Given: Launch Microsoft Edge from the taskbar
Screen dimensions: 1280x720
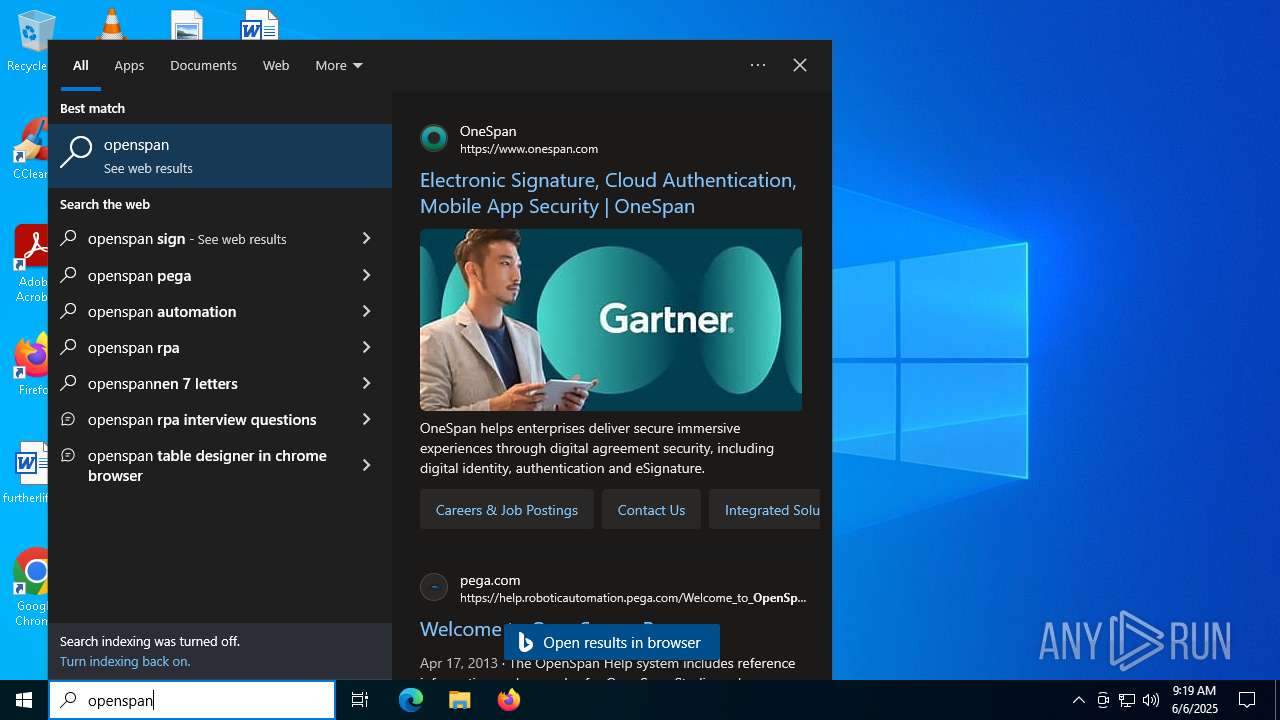Looking at the screenshot, I should [411, 700].
